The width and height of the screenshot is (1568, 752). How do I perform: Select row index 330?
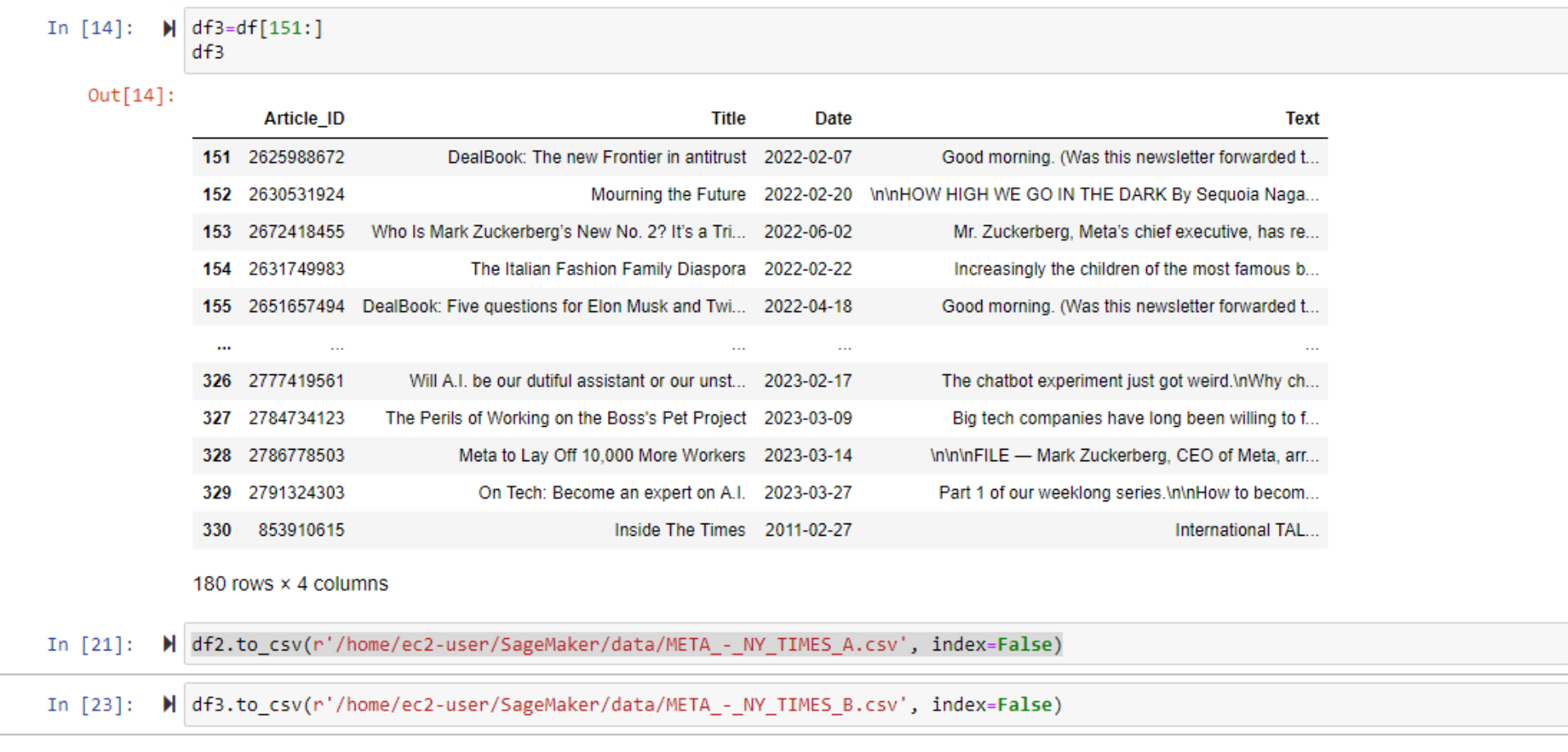tap(217, 530)
